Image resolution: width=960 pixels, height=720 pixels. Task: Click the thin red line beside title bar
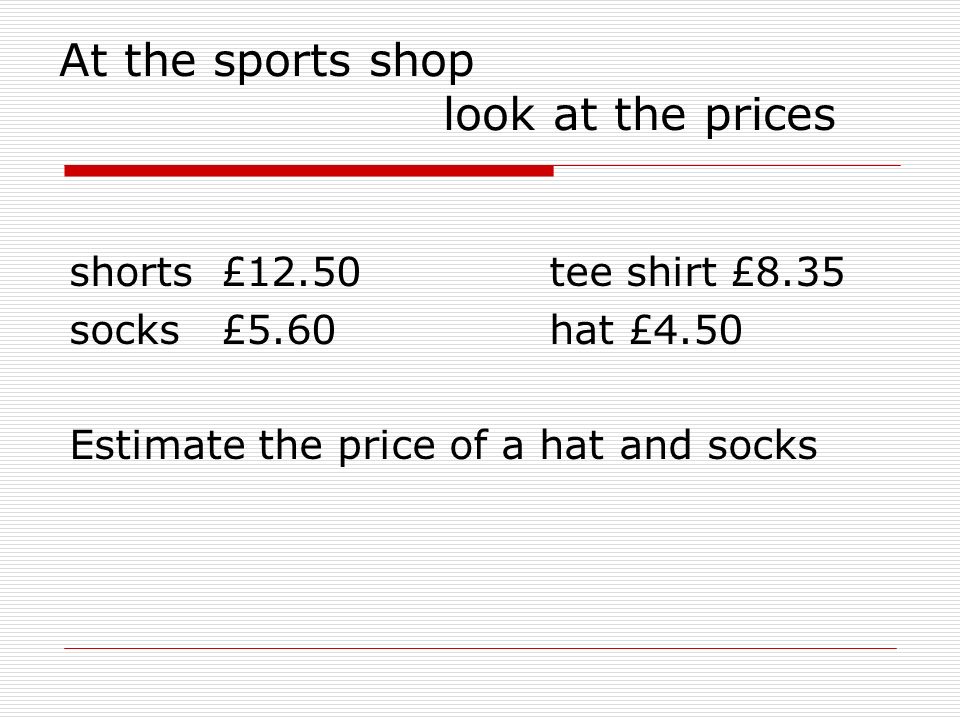pos(727,165)
